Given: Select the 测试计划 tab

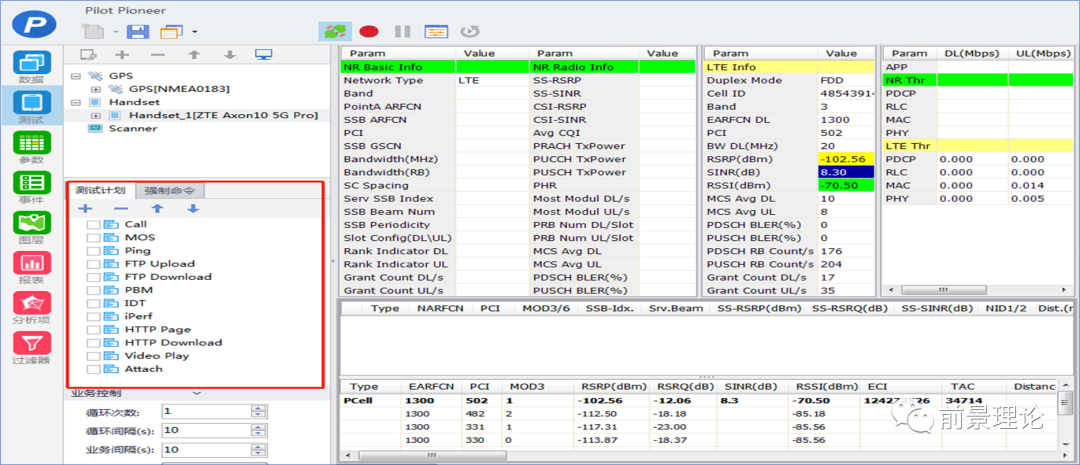Looking at the screenshot, I should pyautogui.click(x=100, y=190).
